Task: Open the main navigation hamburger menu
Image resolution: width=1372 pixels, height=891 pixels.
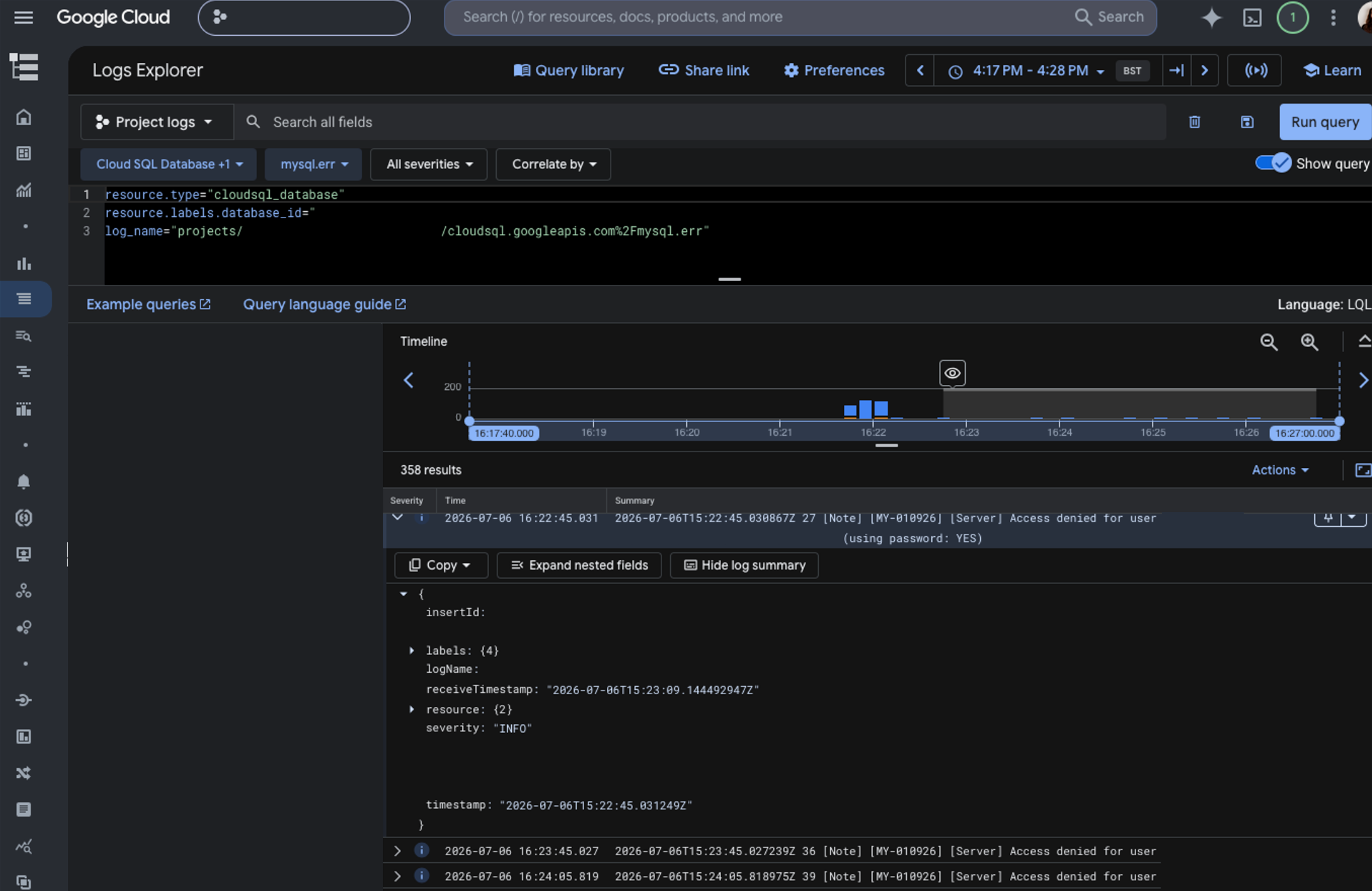Action: pyautogui.click(x=23, y=17)
